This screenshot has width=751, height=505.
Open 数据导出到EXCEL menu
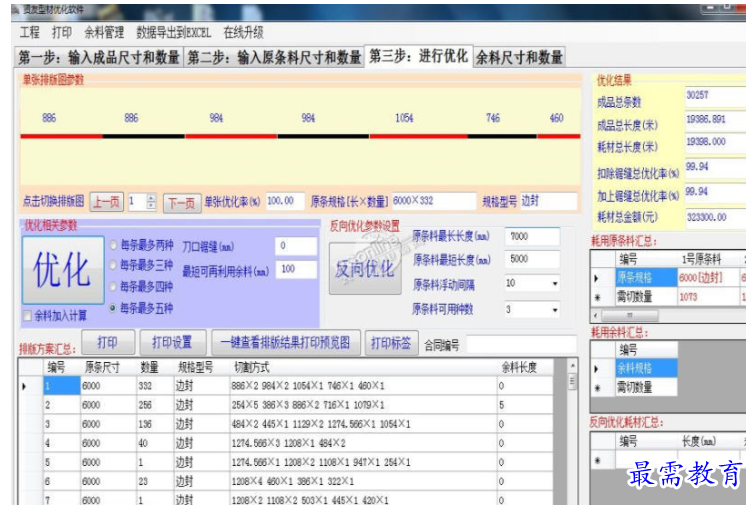(173, 32)
